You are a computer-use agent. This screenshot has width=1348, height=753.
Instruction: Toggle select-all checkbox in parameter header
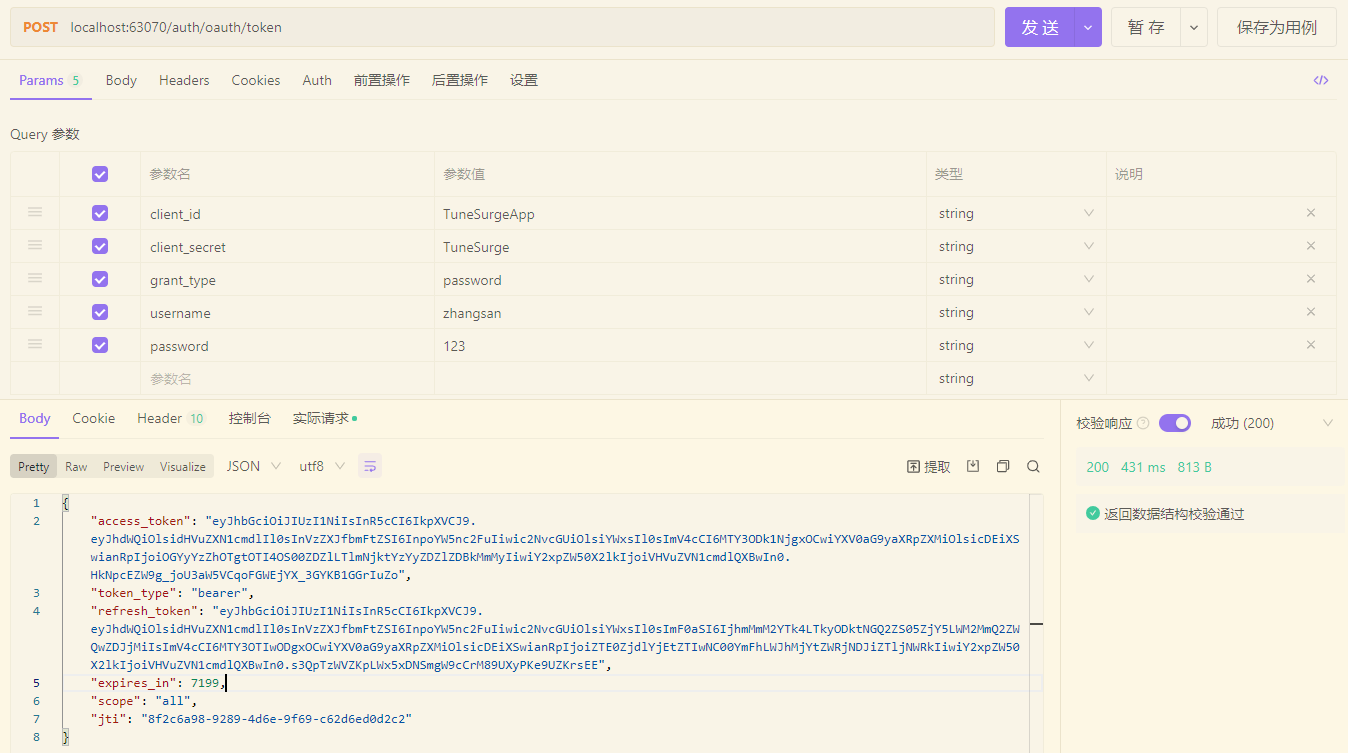click(100, 174)
